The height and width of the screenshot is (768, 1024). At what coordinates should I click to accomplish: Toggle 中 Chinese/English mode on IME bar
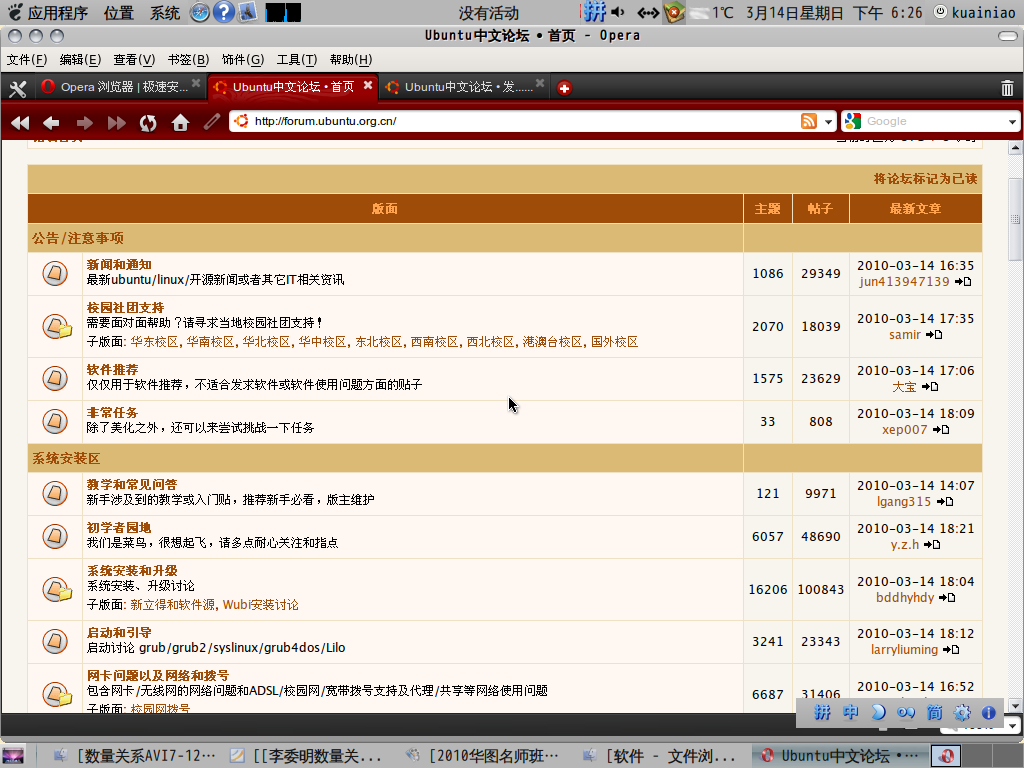coord(850,712)
